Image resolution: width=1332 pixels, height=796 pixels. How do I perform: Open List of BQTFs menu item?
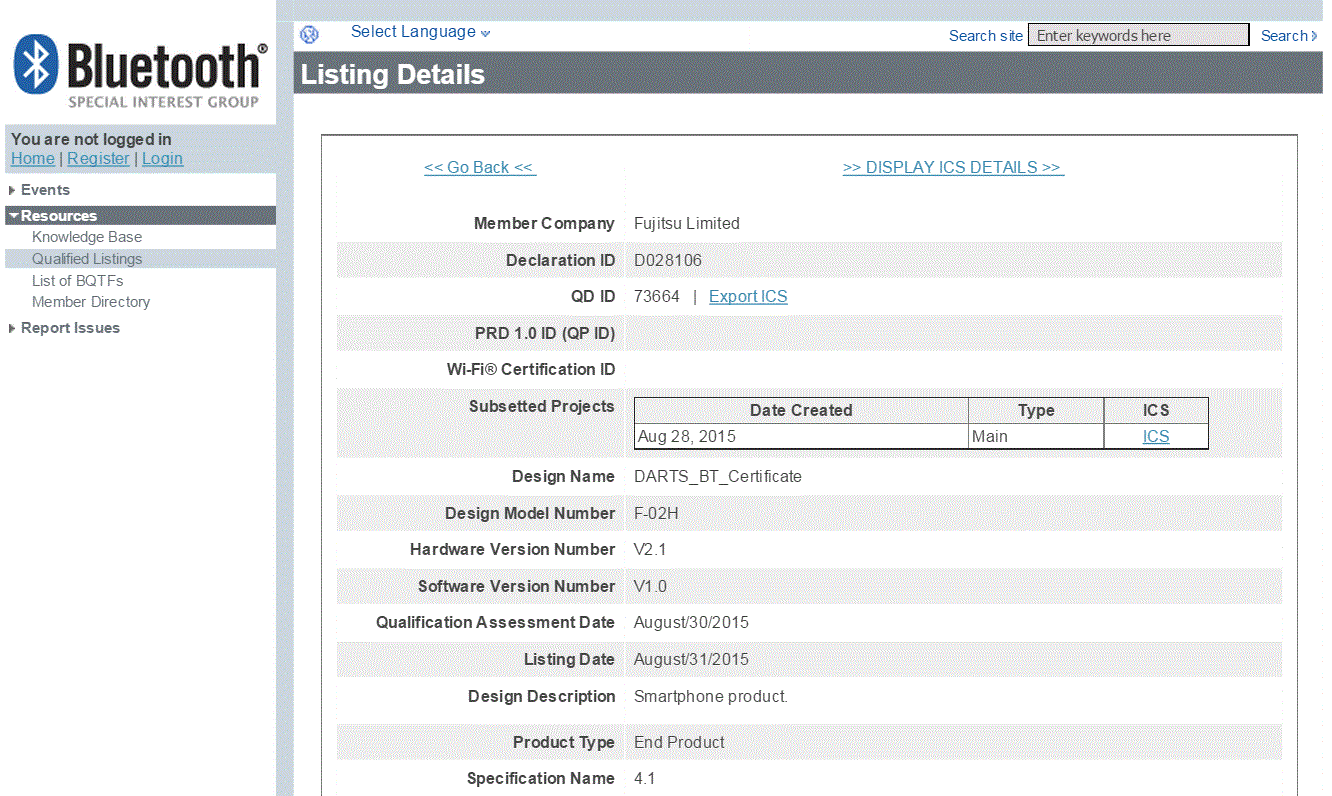(78, 281)
